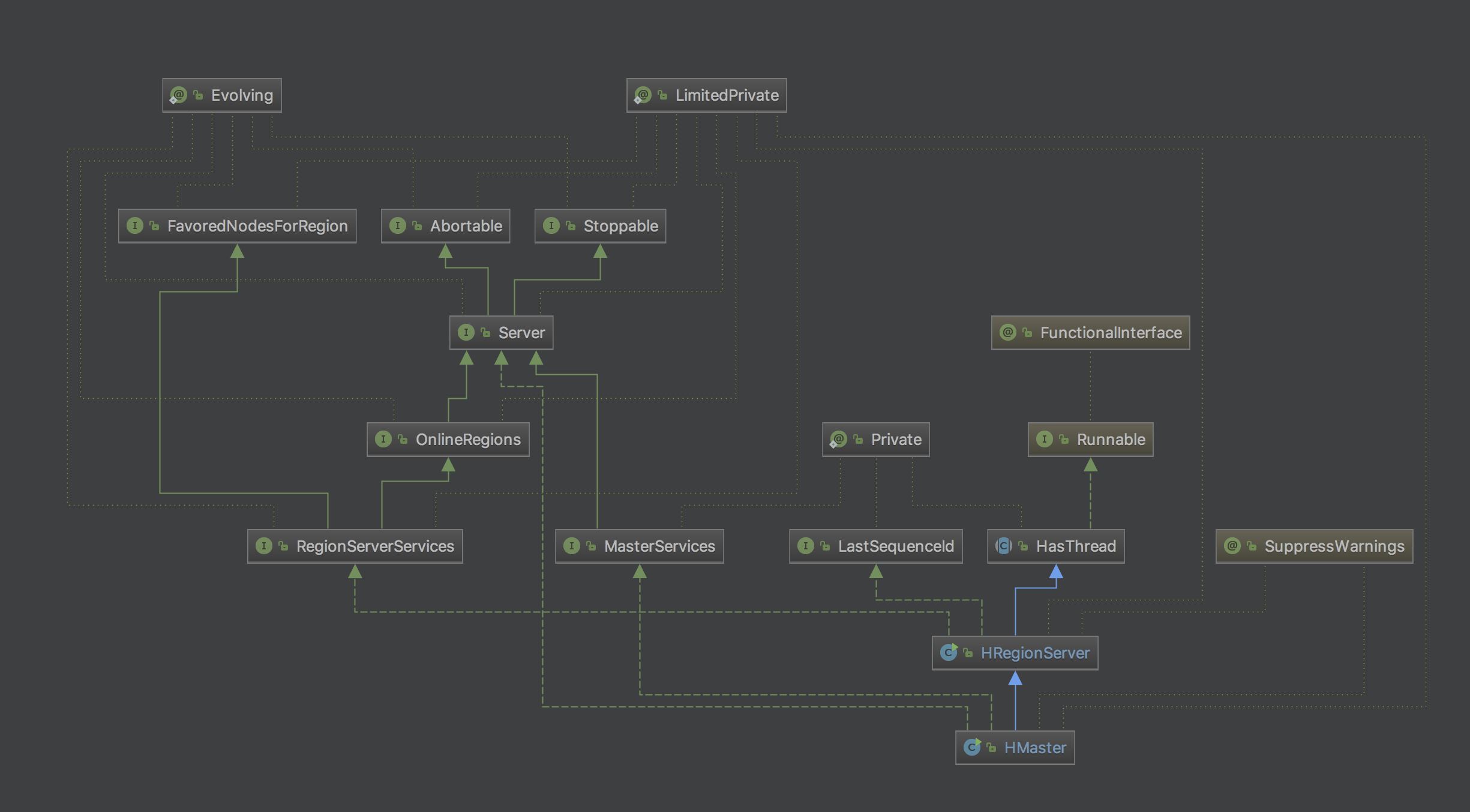Click the visibility lock icon on Runnable
1470x812 pixels.
(1064, 440)
